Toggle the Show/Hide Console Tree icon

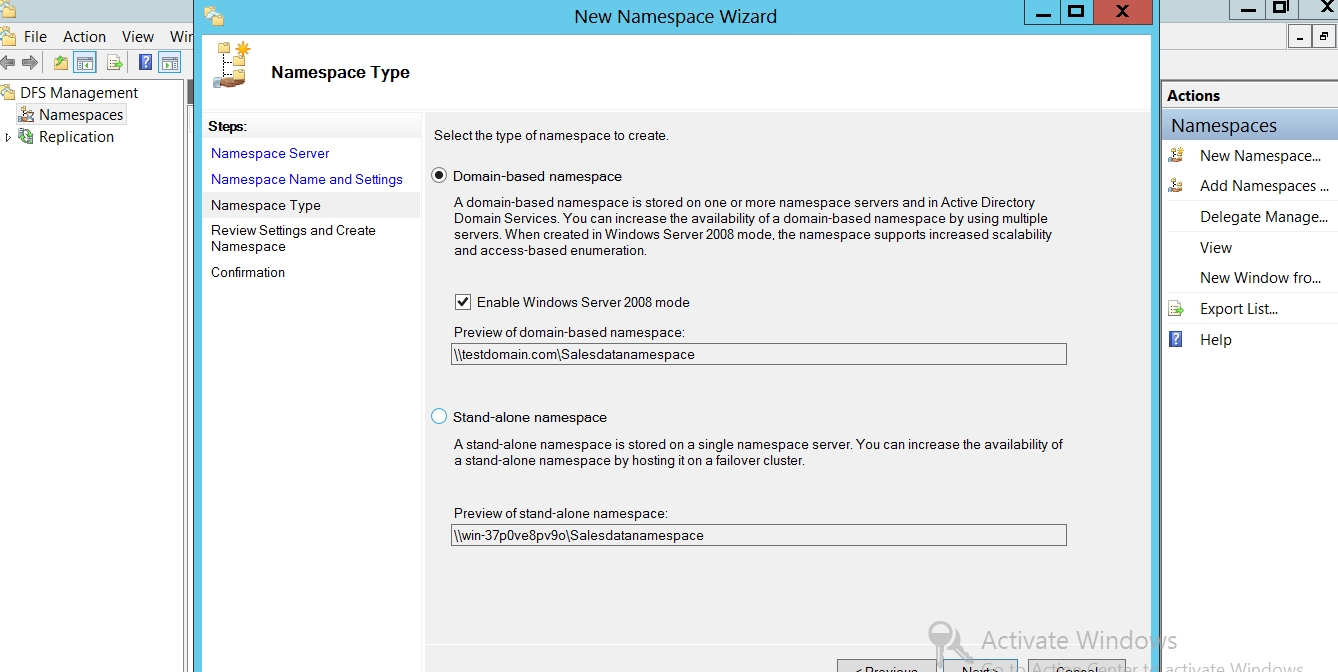(x=86, y=63)
